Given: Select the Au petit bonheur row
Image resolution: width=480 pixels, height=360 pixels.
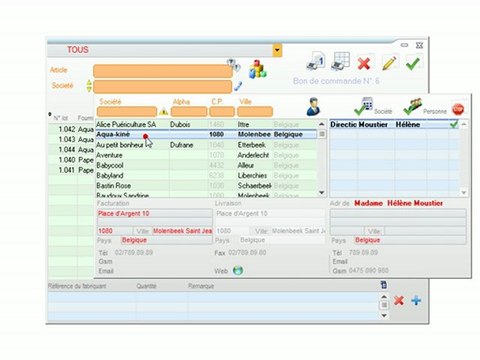Looking at the screenshot, I should (206, 145).
